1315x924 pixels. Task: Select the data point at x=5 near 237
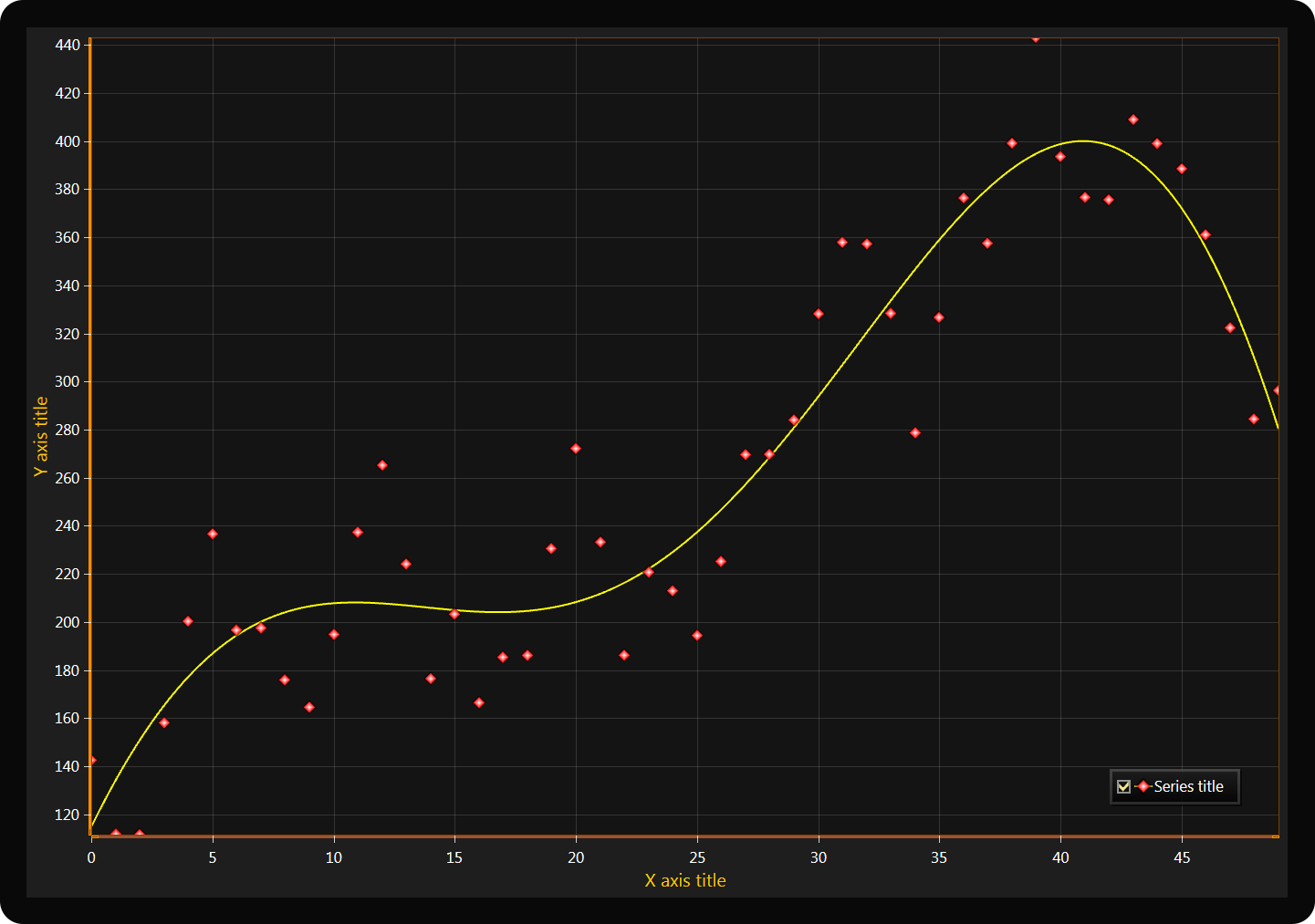tap(213, 534)
